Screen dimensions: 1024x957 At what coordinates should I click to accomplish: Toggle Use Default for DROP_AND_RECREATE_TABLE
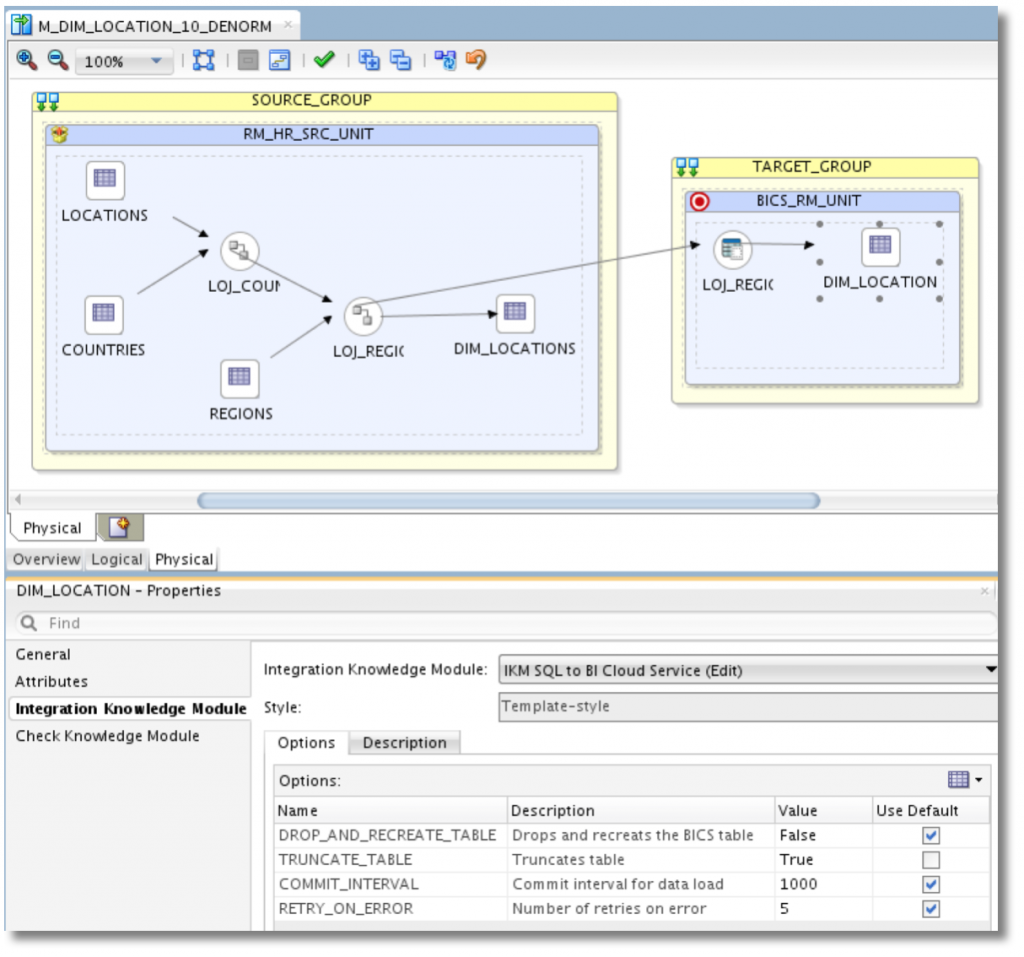coord(931,835)
